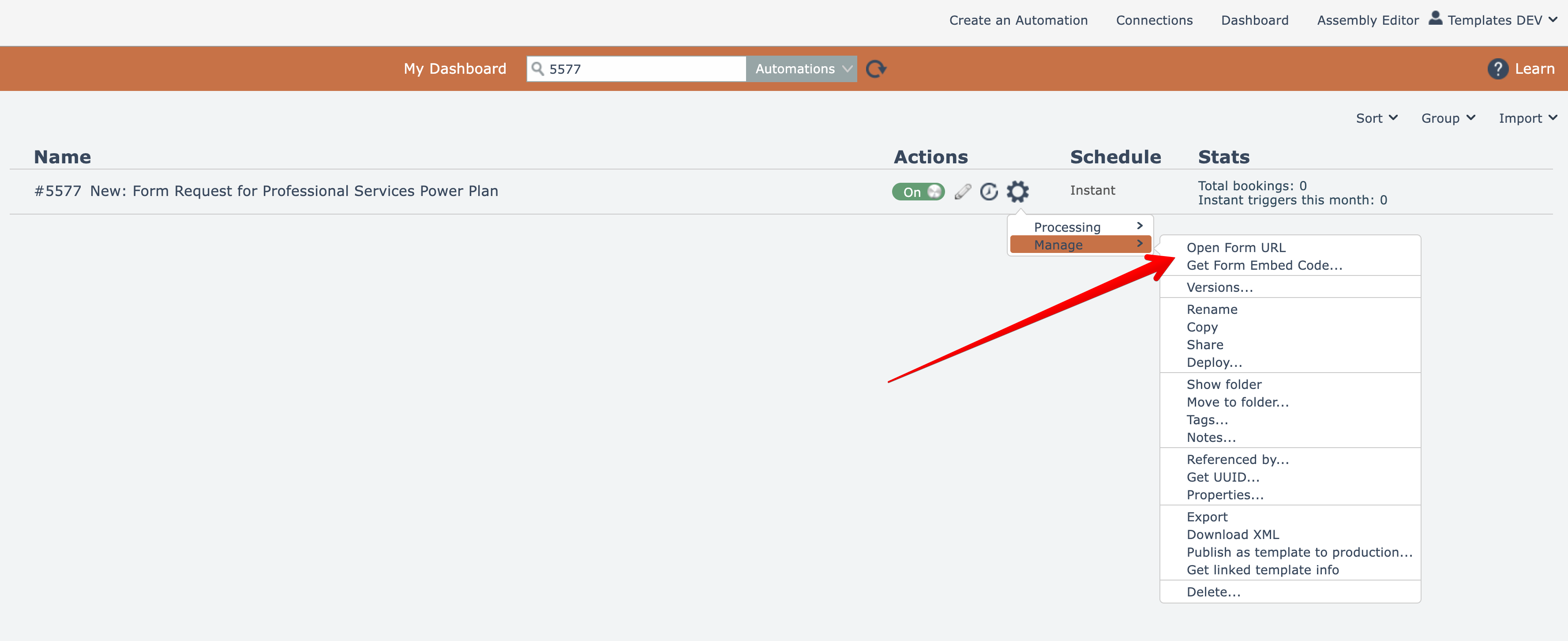This screenshot has width=1568, height=641.
Task: Click the magnifier search icon
Action: [x=537, y=69]
